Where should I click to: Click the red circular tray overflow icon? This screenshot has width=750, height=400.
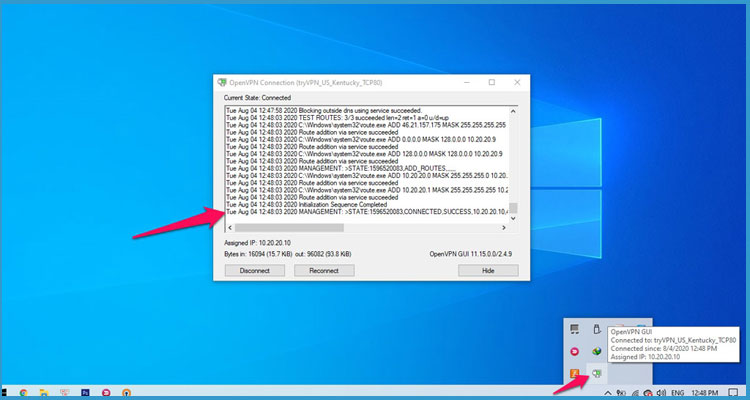click(x=574, y=350)
